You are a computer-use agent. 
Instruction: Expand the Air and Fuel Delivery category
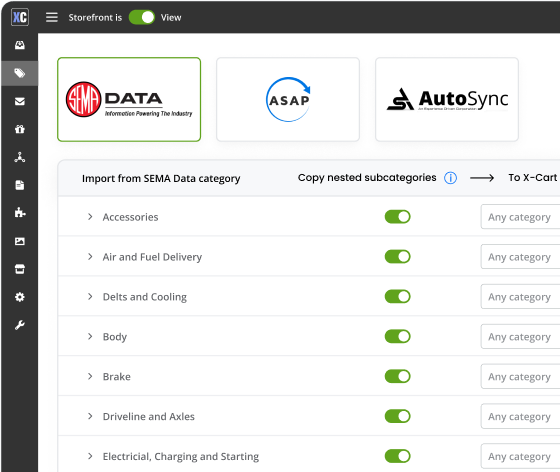(90, 257)
